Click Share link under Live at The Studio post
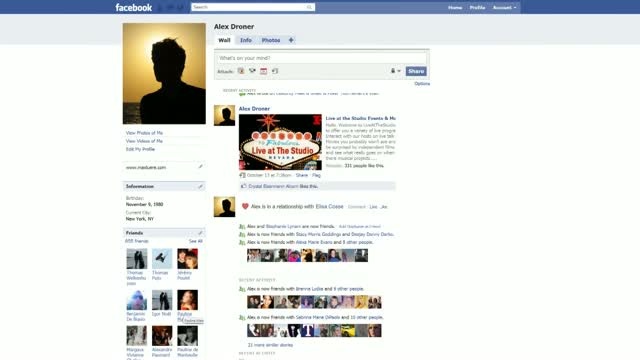640x360 pixels. click(x=302, y=175)
